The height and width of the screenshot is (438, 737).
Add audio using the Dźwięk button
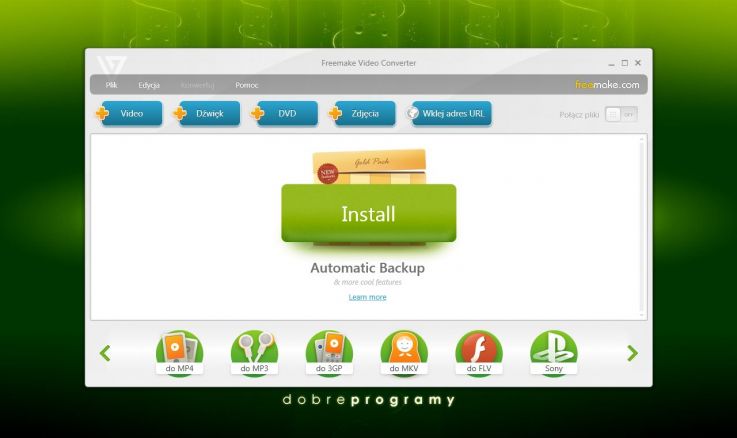(x=209, y=113)
